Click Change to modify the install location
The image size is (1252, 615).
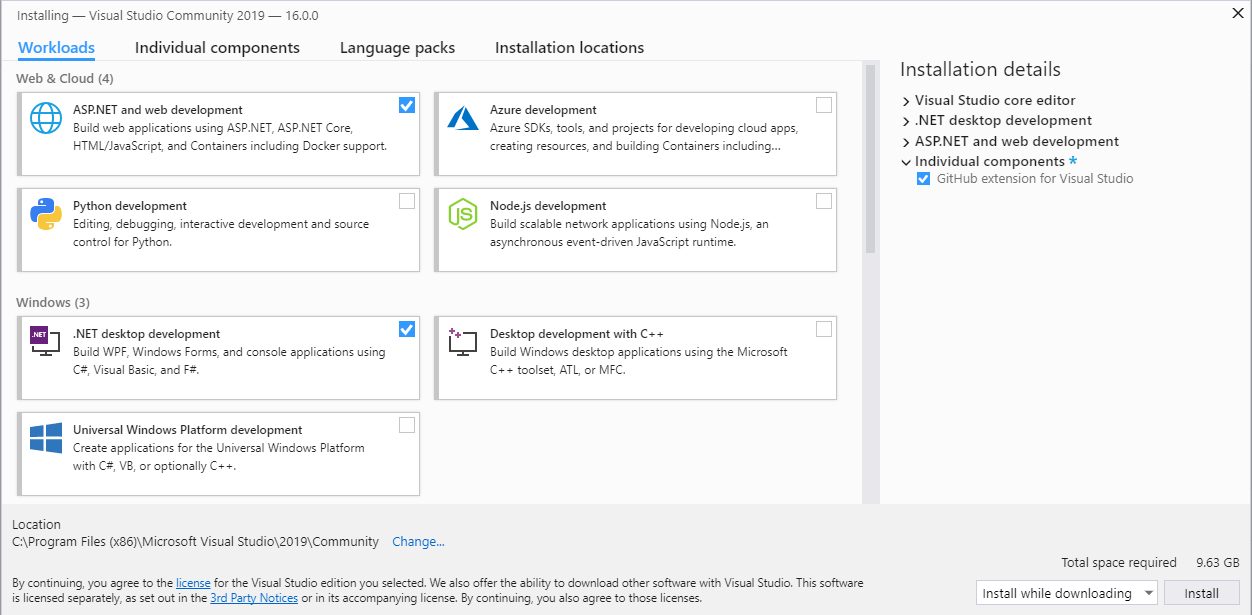tap(418, 541)
